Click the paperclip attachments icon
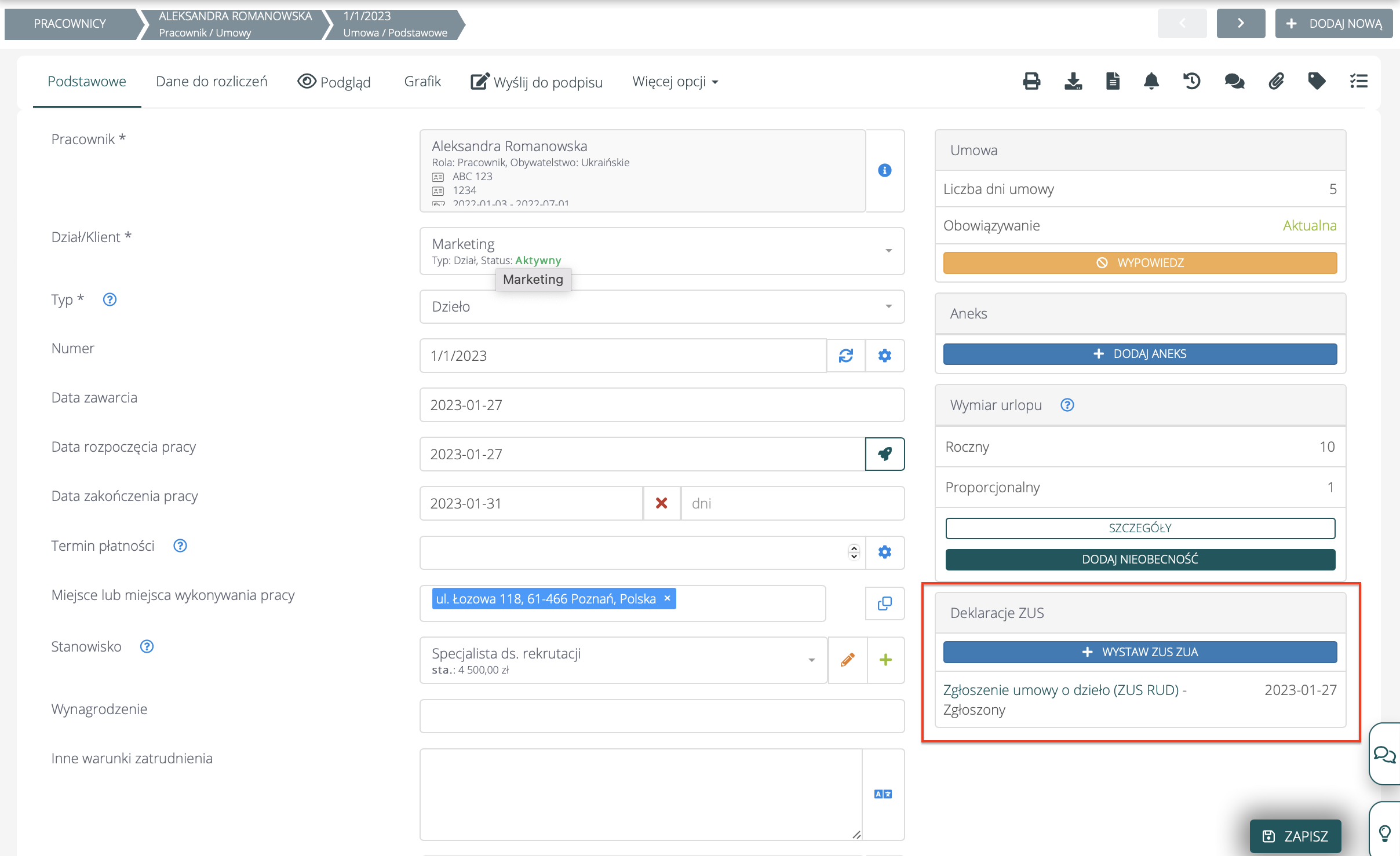The width and height of the screenshot is (1400, 856). click(1276, 81)
